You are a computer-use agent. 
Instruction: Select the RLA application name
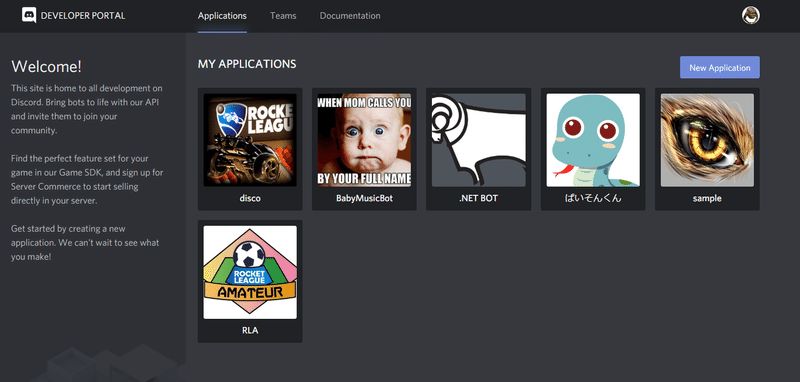tap(250, 330)
